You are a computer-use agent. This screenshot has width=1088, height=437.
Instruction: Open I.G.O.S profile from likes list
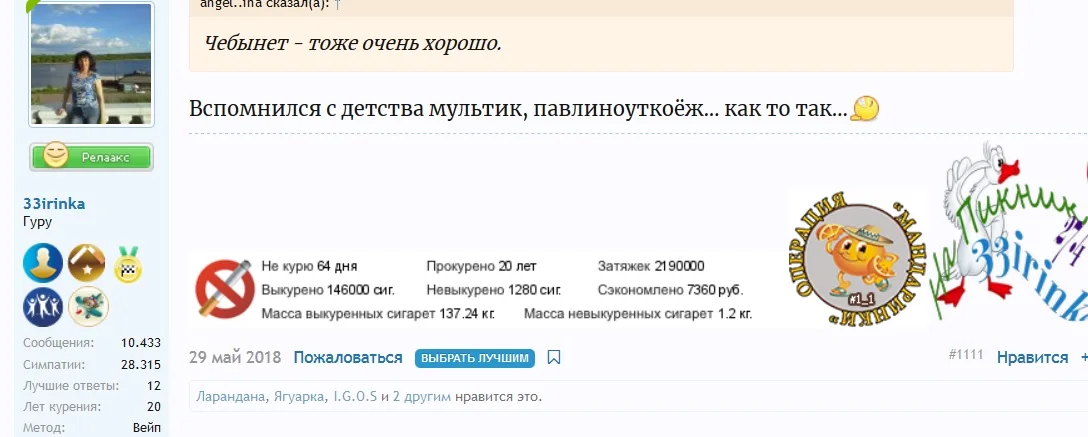pyautogui.click(x=355, y=397)
